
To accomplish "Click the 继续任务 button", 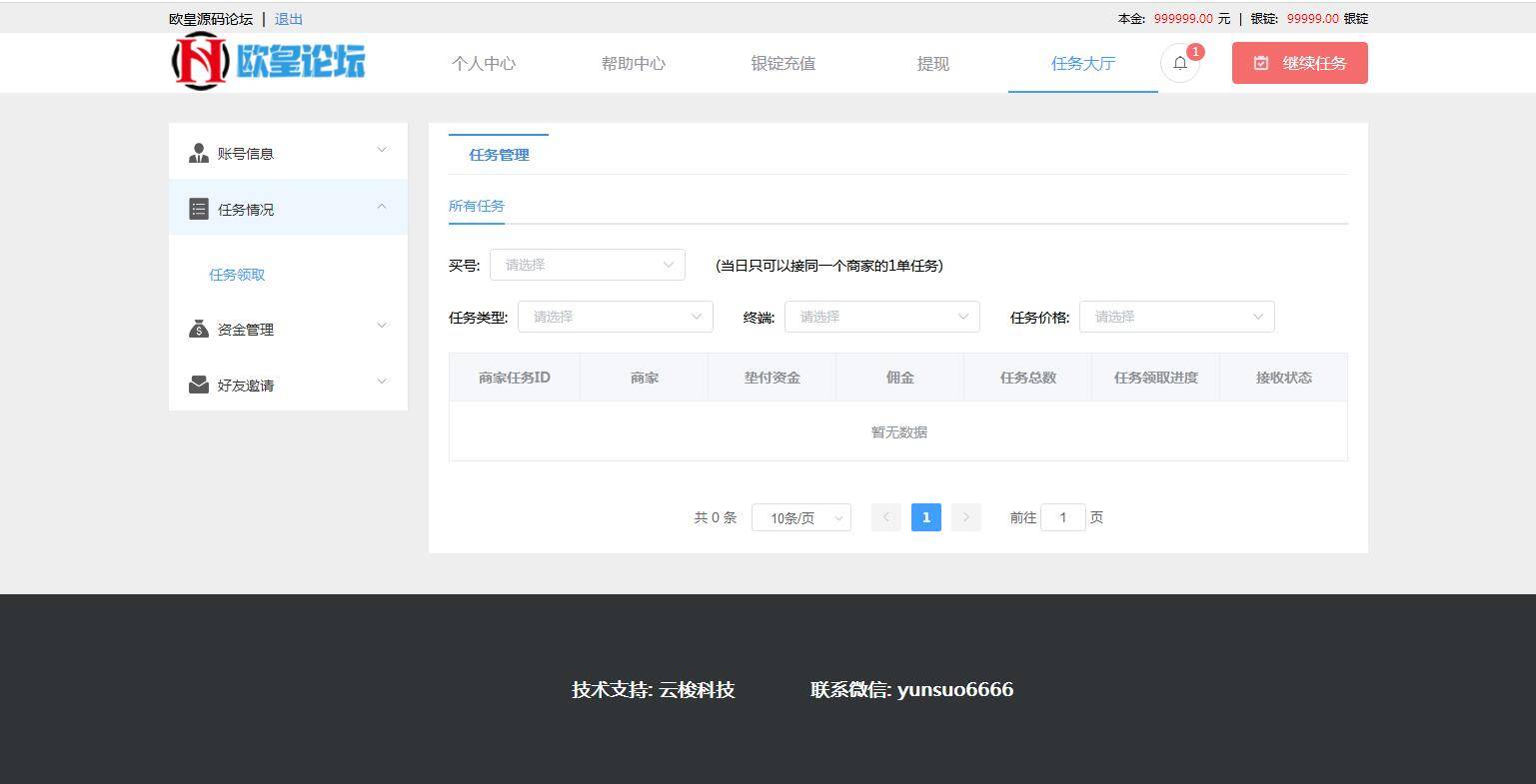I will click(1299, 62).
